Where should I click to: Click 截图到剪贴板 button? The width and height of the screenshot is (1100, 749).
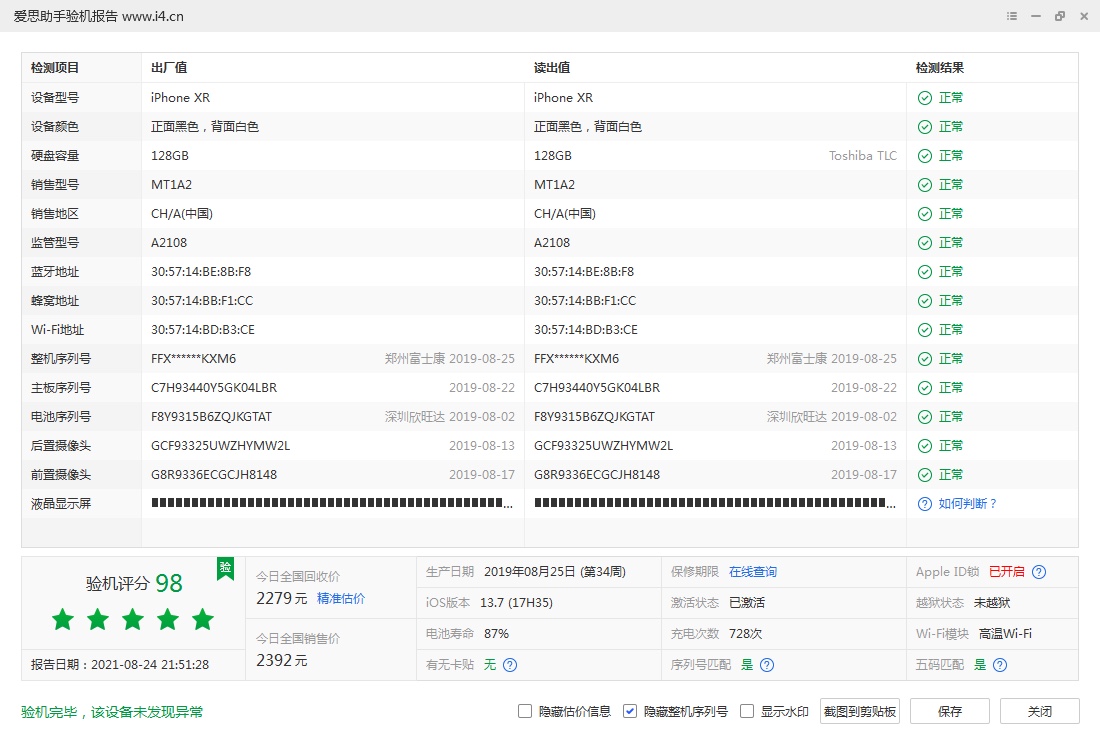click(x=859, y=711)
